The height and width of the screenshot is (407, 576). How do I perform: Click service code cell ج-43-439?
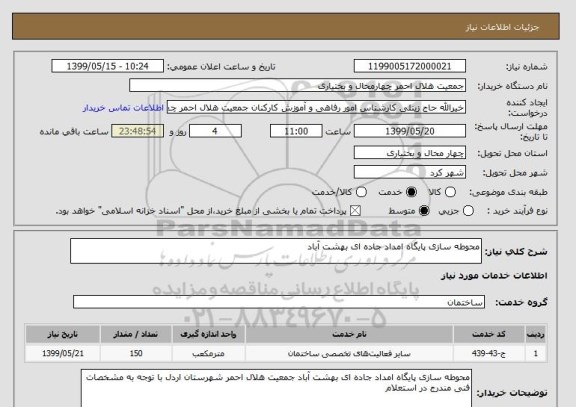[x=489, y=354]
